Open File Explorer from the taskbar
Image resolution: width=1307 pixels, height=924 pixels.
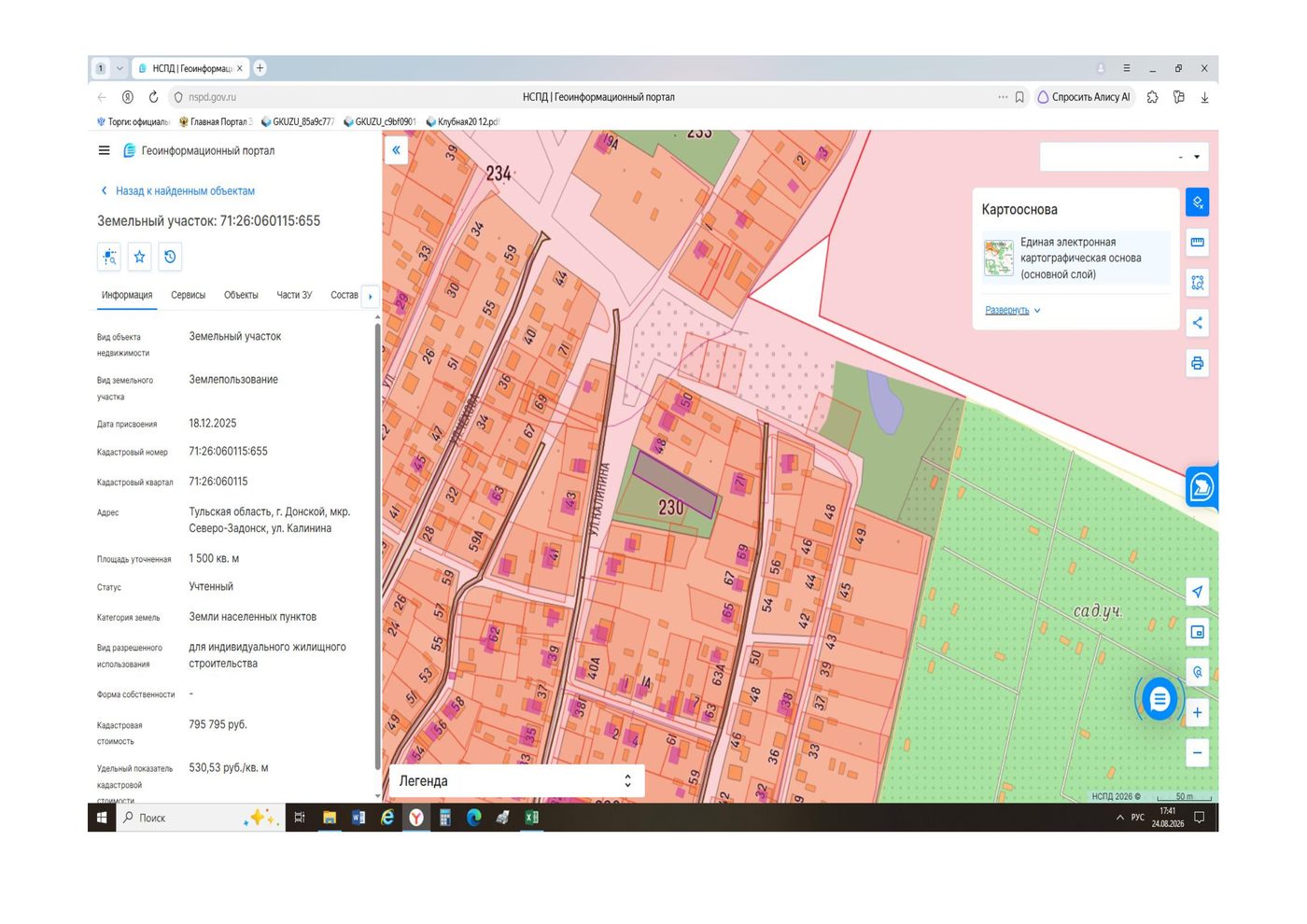[x=330, y=818]
